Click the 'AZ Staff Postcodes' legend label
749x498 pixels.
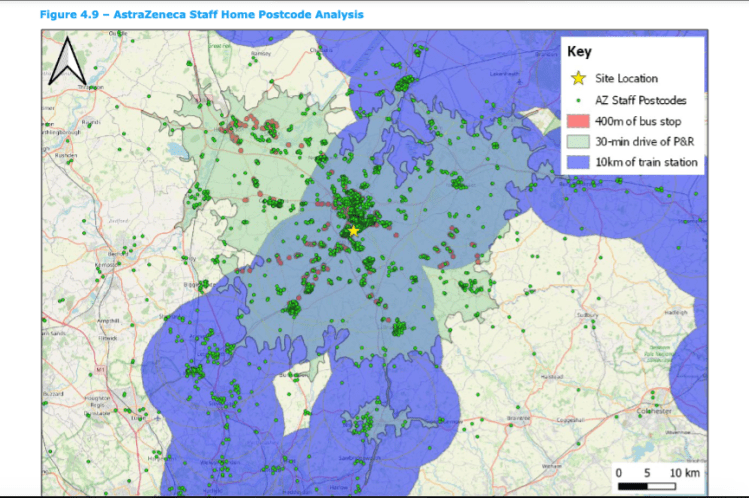[640, 100]
